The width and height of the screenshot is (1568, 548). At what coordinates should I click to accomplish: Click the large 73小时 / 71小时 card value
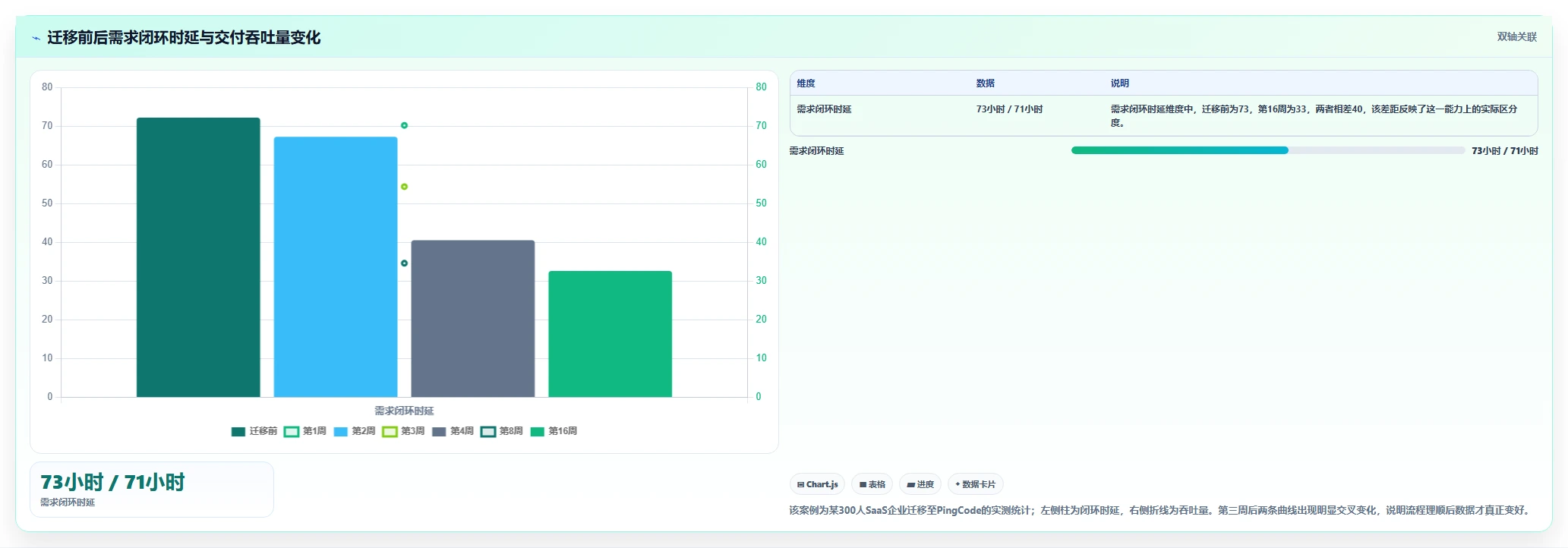112,482
